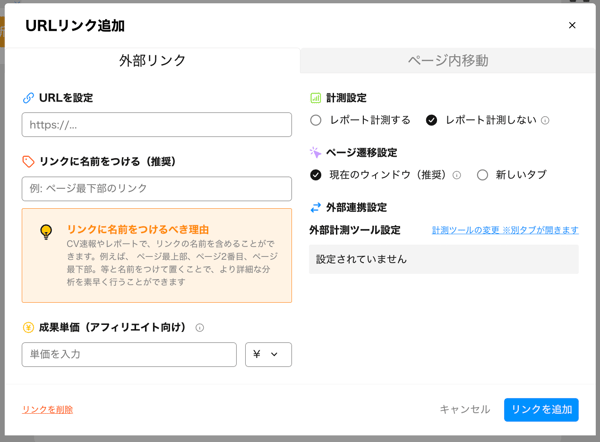The image size is (600, 442).
Task: Click the red リンクを削除 link
Action: tap(47, 409)
